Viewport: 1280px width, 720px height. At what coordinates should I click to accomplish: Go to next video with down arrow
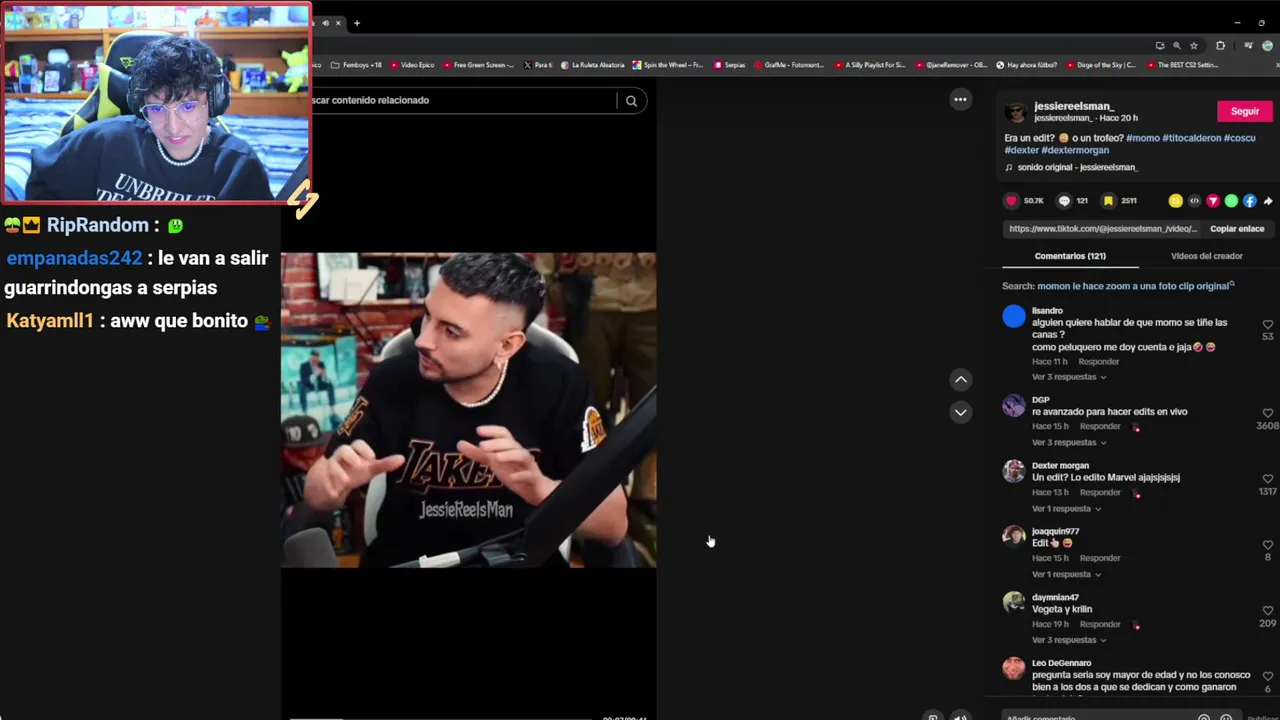point(961,412)
